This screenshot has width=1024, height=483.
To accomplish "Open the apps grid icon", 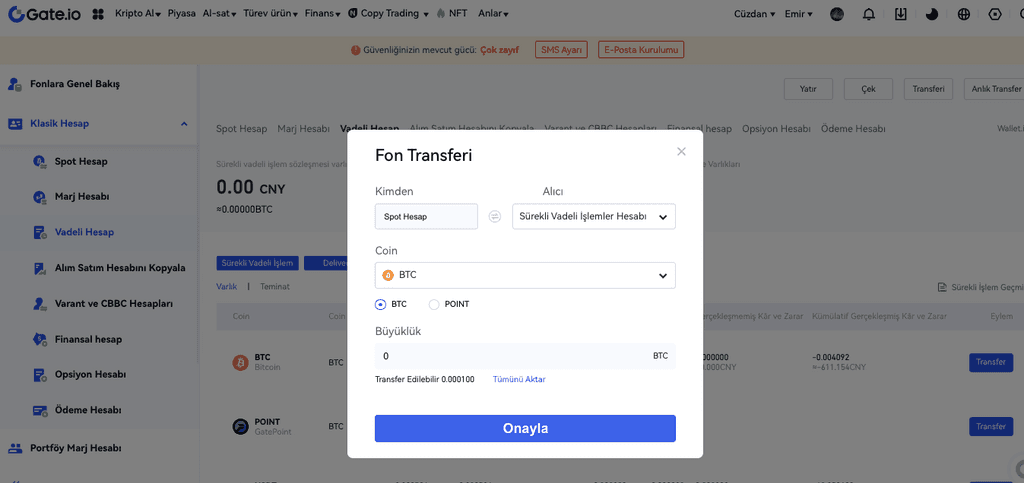I will 98,15.
